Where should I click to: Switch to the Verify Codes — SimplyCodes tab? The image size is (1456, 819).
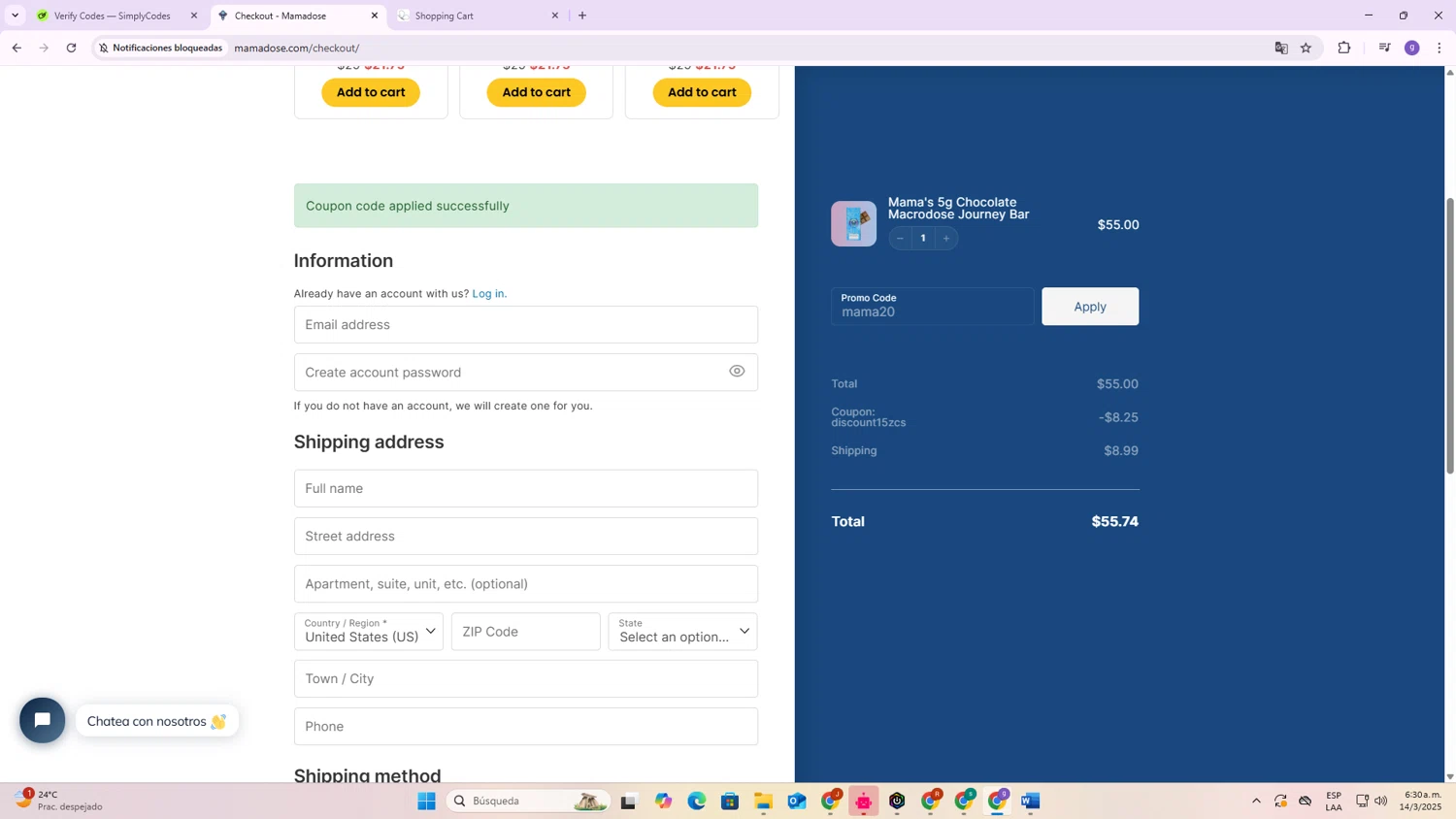pos(112,16)
